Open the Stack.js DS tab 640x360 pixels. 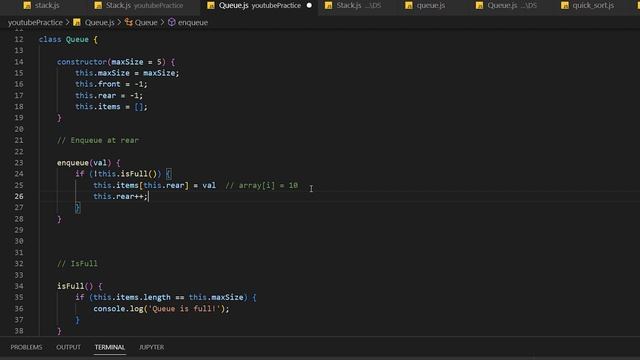354,6
